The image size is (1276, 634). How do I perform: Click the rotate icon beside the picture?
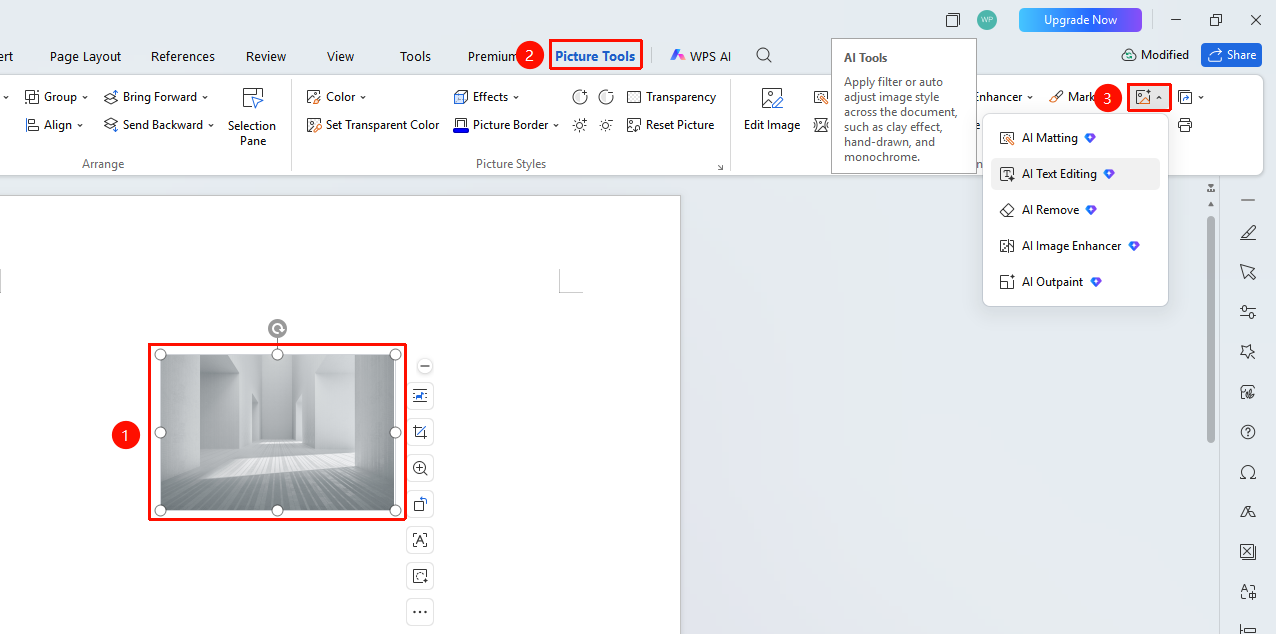point(420,504)
